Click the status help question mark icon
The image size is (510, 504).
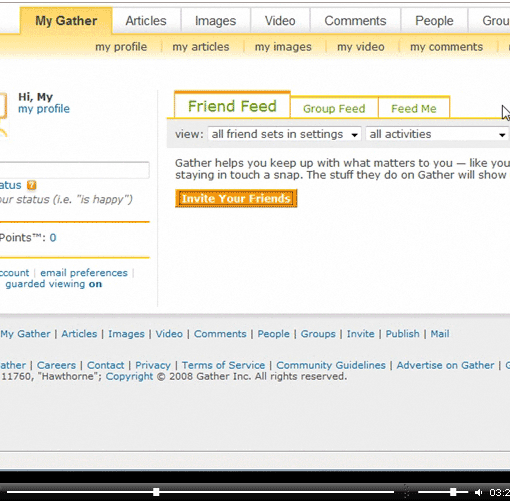tap(31, 185)
